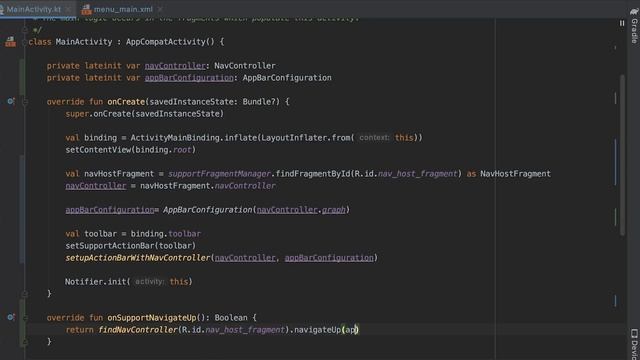
Task: Click the editor vertical scrollbar thumb
Action: [622, 155]
